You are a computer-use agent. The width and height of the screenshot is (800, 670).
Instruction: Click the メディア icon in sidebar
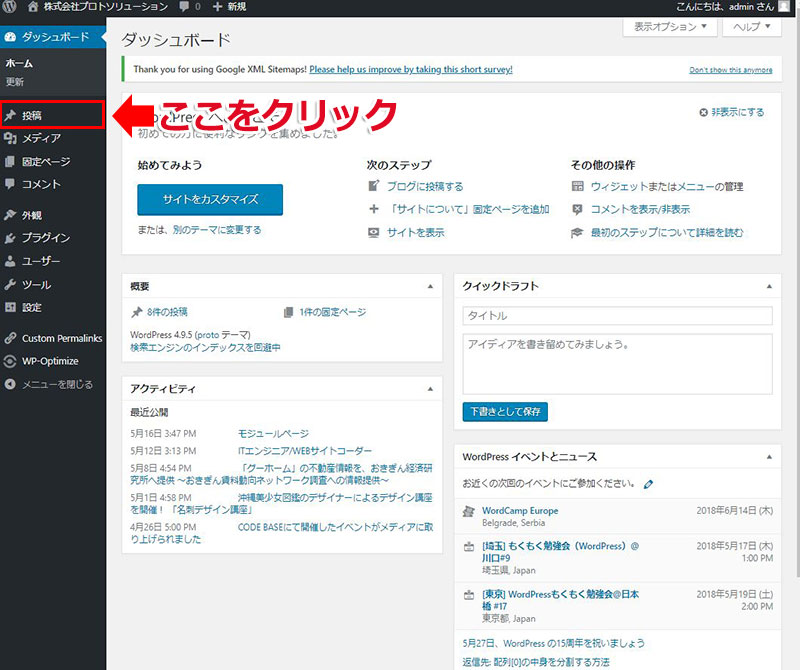point(10,138)
